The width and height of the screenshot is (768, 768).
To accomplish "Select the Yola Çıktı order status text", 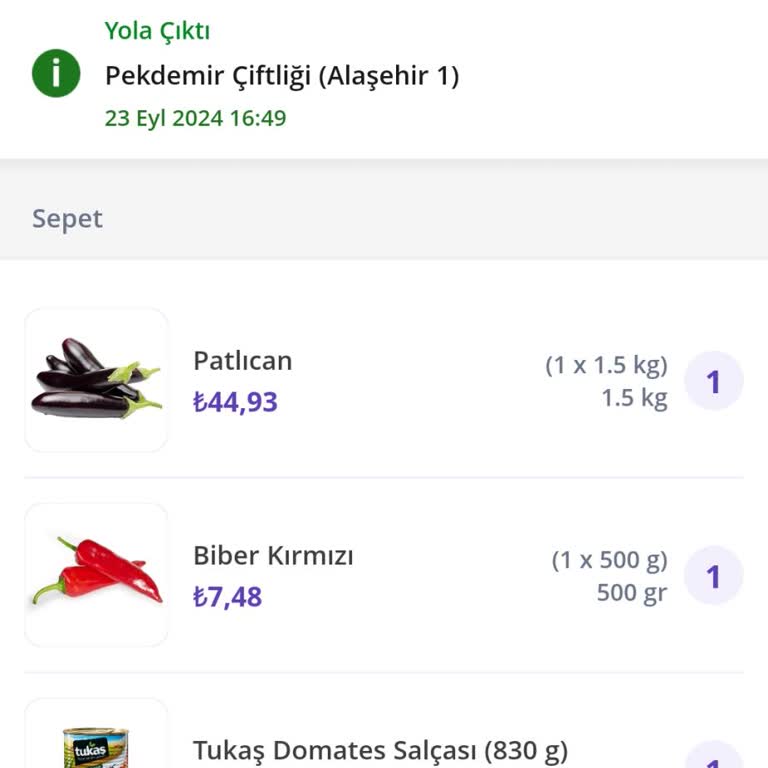I will [157, 31].
